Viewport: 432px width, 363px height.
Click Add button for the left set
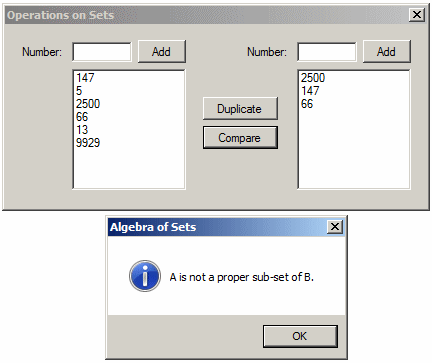(162, 52)
